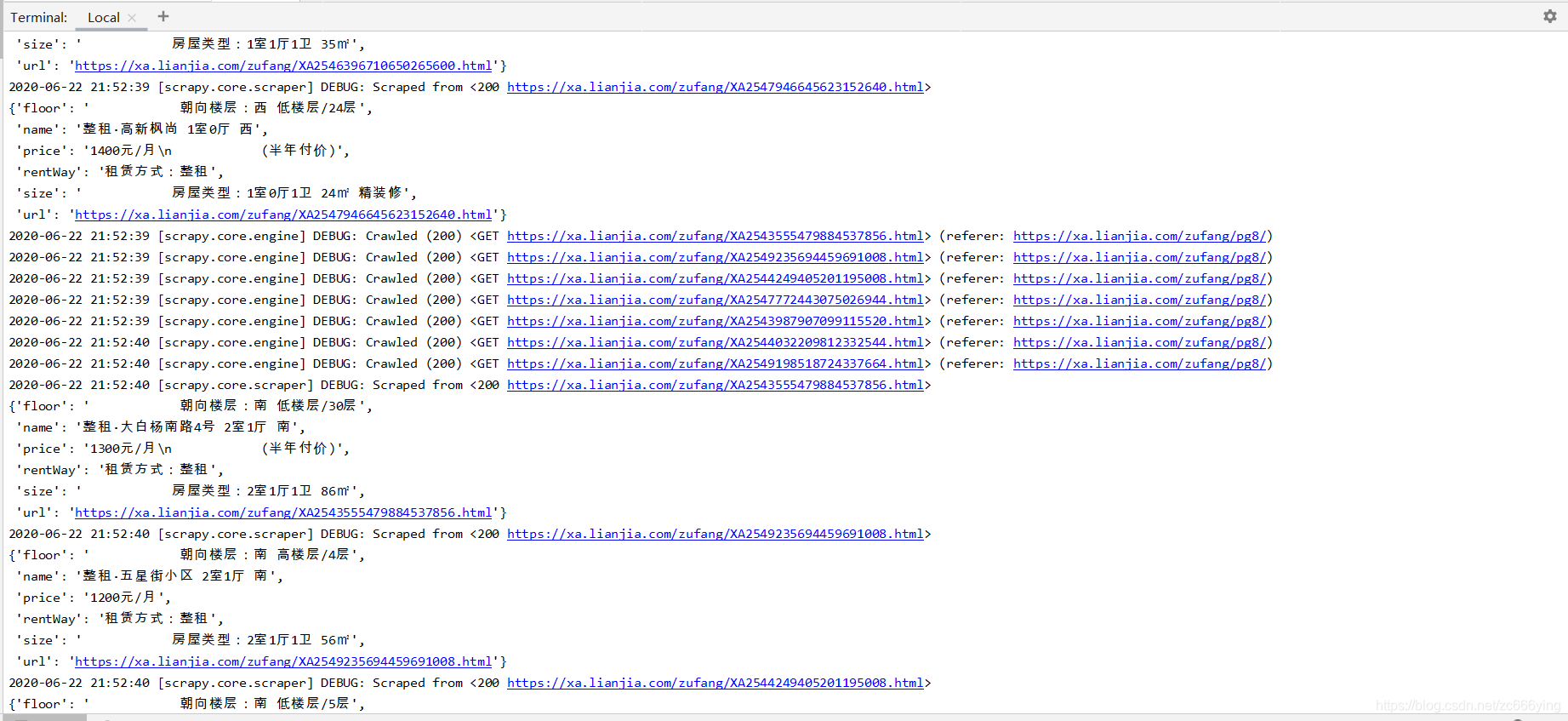This screenshot has height=721, width=1568.
Task: Open the Scraped from link ending 9884537856.html
Action: (716, 385)
